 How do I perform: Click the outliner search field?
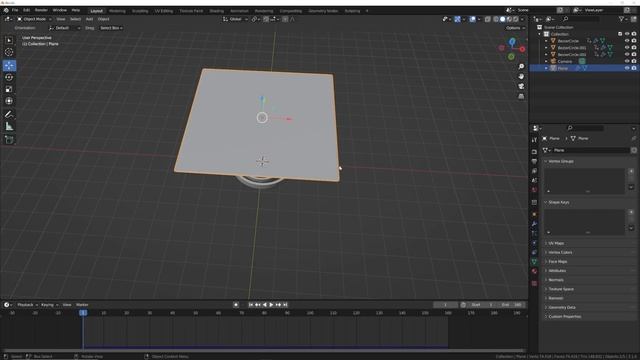pyautogui.click(x=581, y=19)
